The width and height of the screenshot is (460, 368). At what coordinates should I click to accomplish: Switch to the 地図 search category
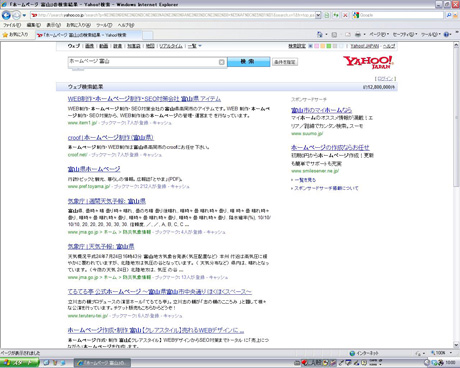(150, 46)
